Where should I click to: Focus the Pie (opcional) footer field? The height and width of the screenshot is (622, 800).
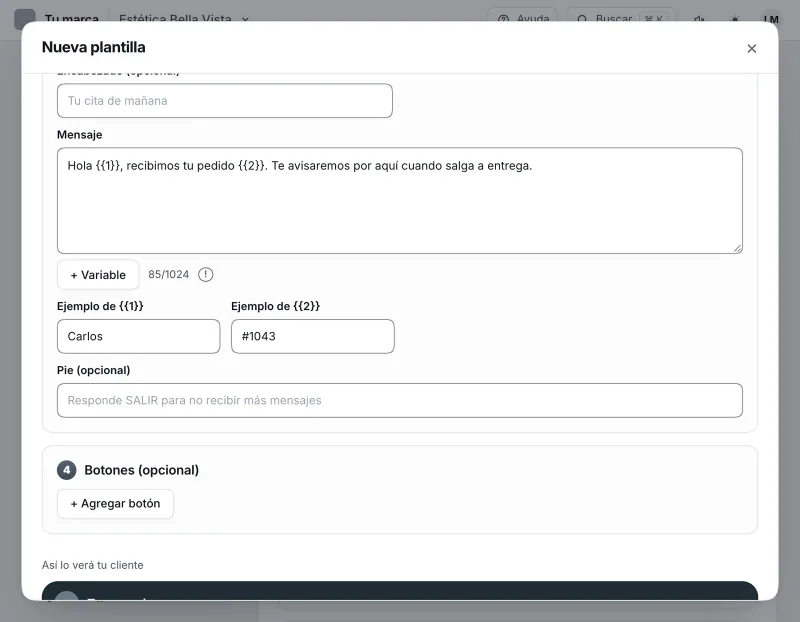point(399,401)
